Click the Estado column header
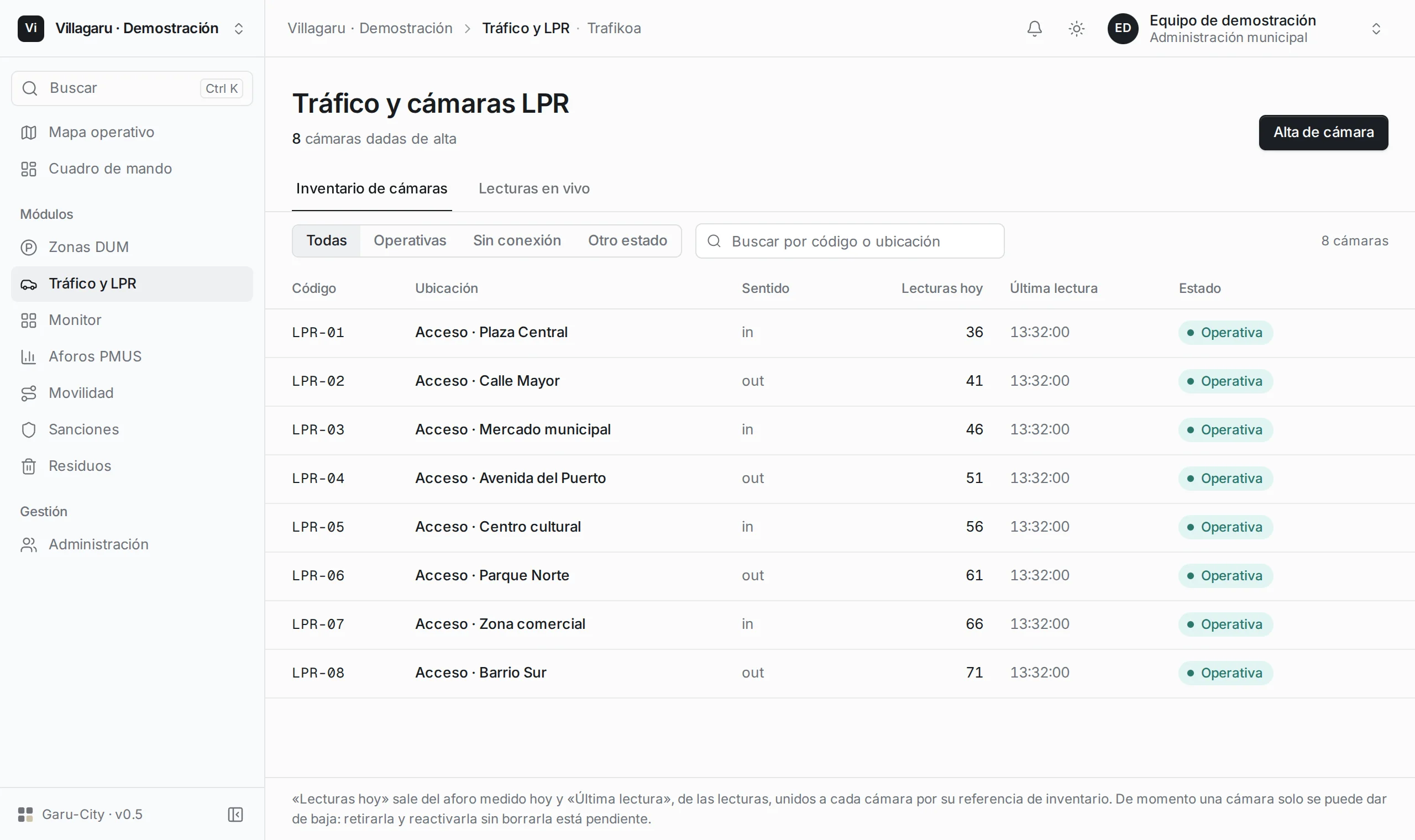 pyautogui.click(x=1199, y=288)
